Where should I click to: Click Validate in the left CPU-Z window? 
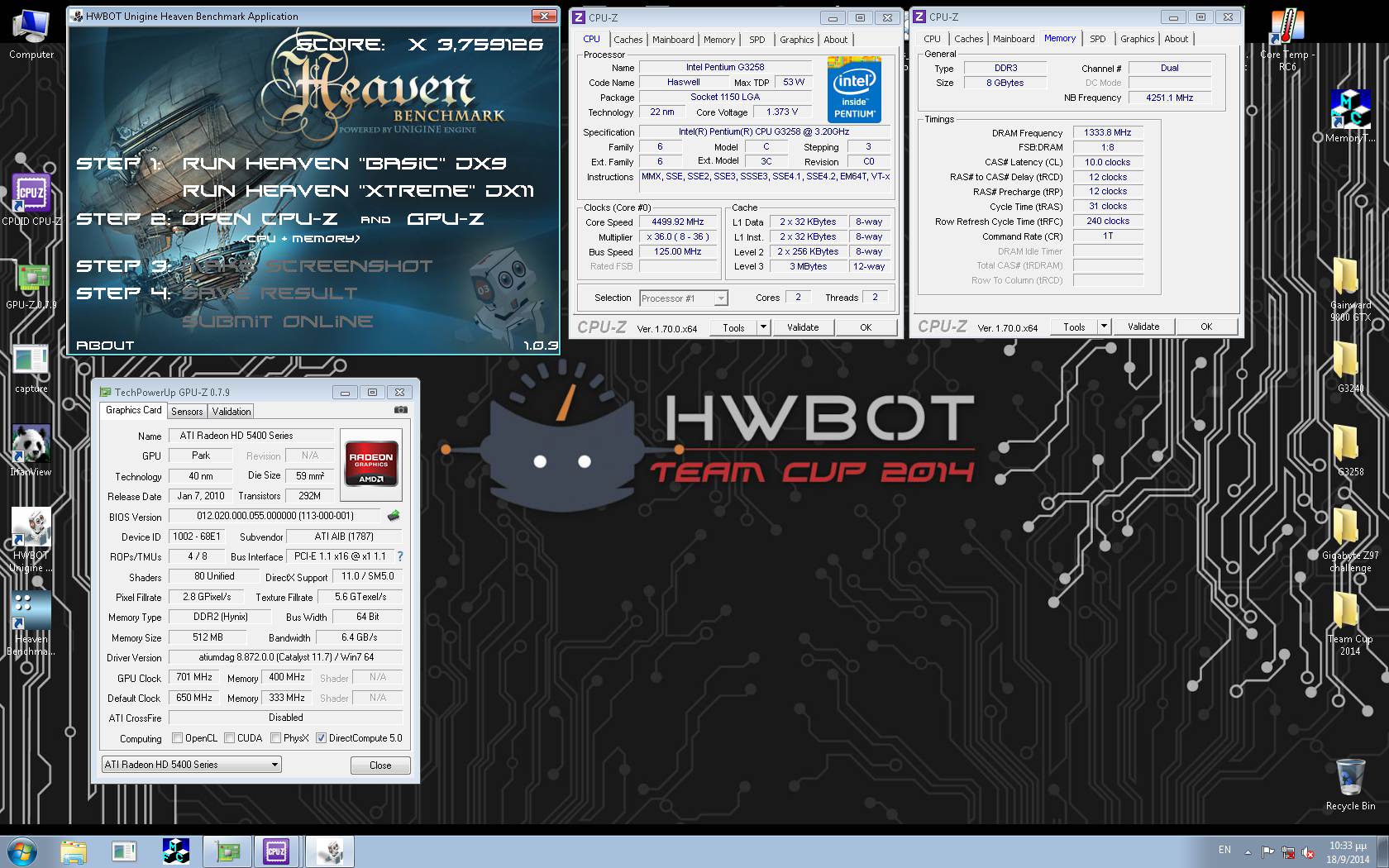click(x=803, y=327)
